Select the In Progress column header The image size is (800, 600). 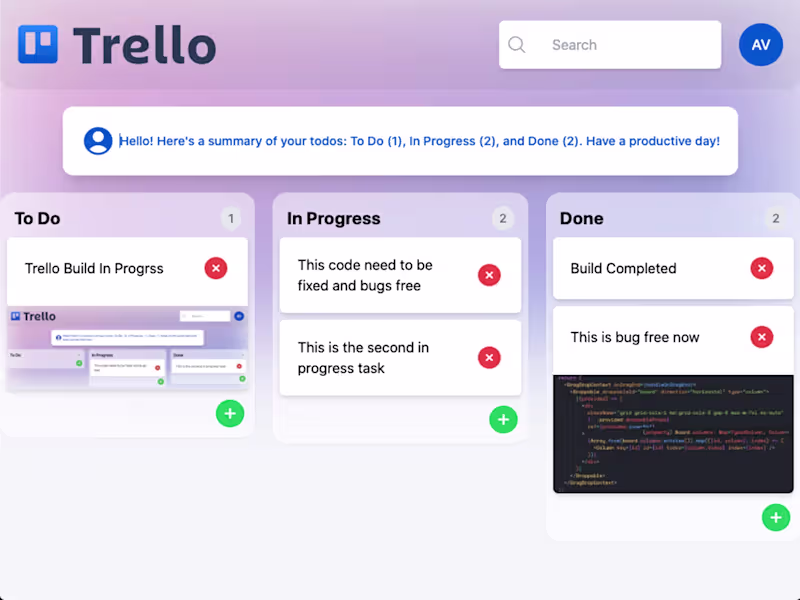334,218
